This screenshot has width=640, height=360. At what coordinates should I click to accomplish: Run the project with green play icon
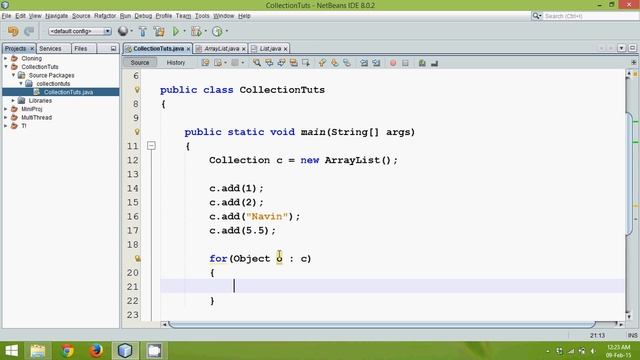point(176,31)
